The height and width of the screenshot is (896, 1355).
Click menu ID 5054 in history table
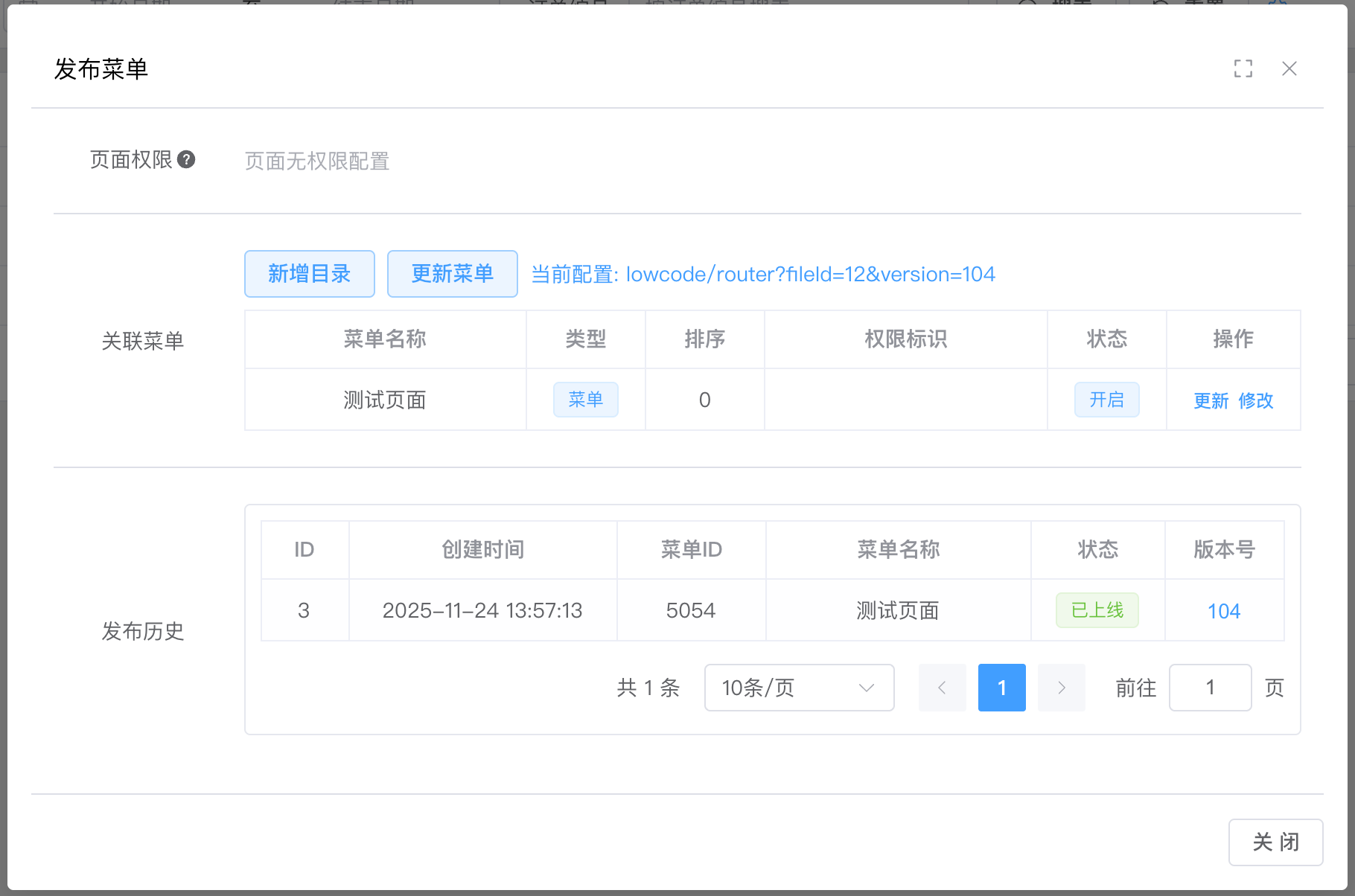tap(690, 611)
